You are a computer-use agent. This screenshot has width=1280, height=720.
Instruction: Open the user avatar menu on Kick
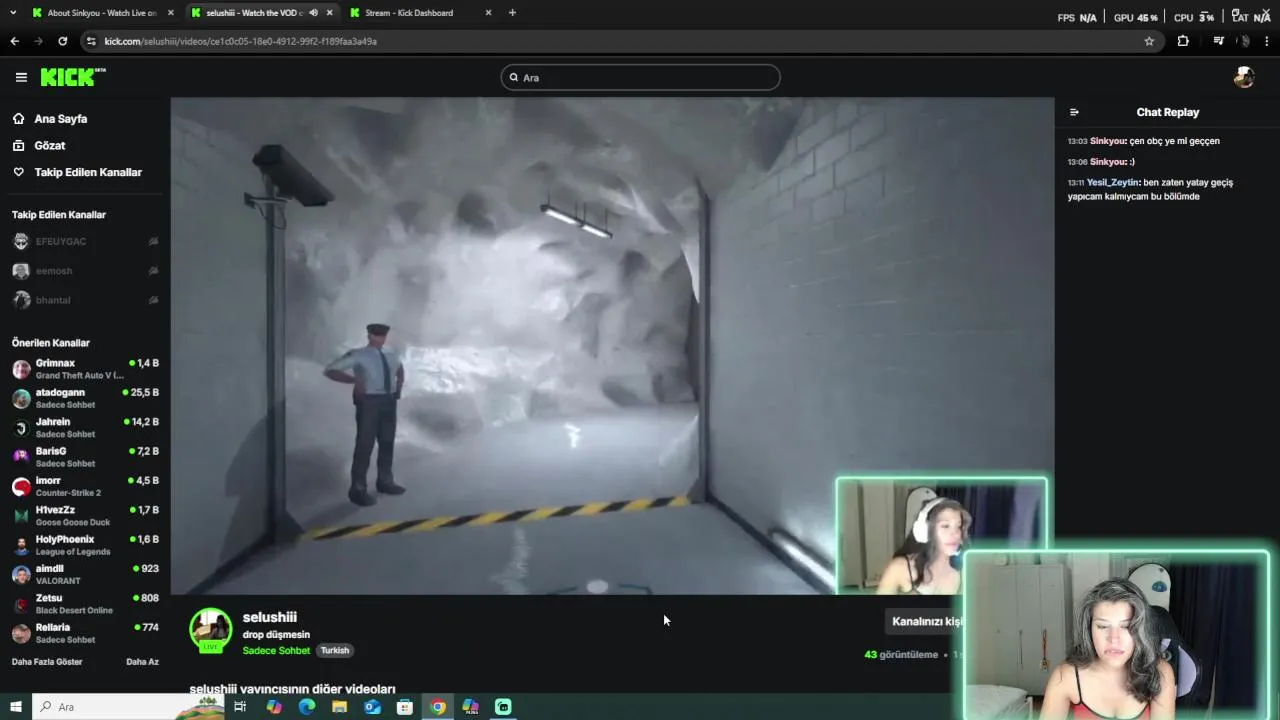(1244, 77)
